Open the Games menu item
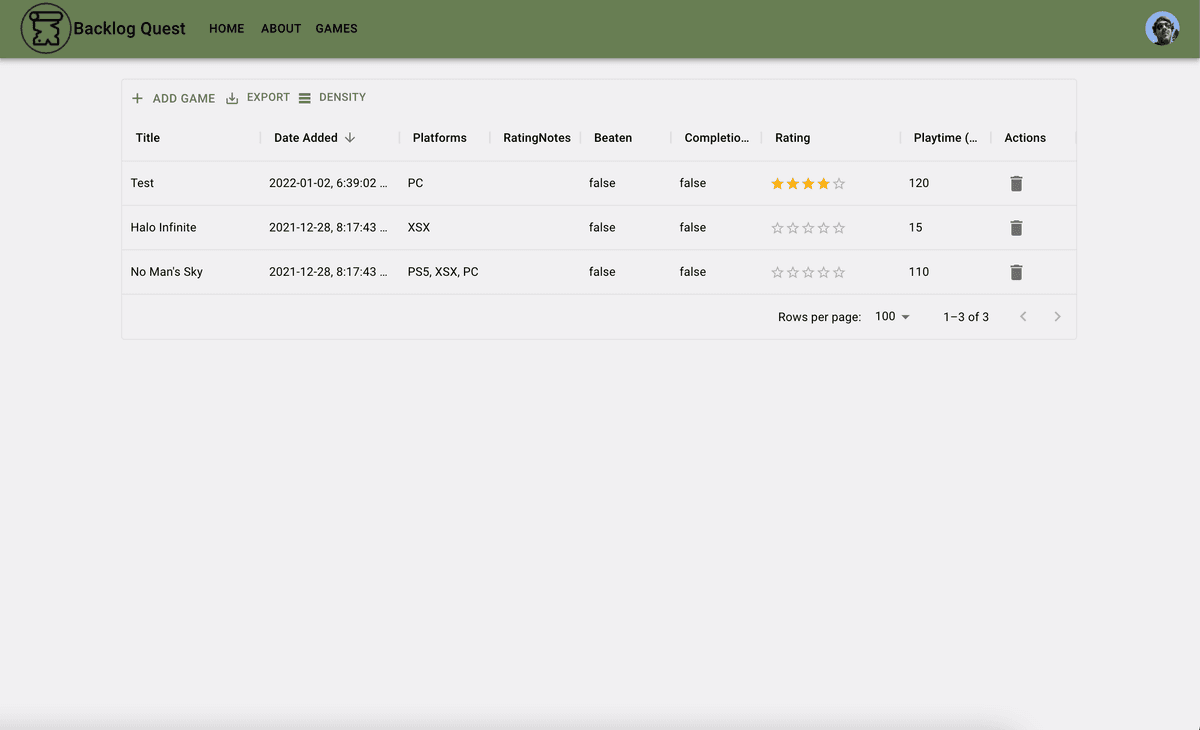The image size is (1200, 730). tap(336, 29)
